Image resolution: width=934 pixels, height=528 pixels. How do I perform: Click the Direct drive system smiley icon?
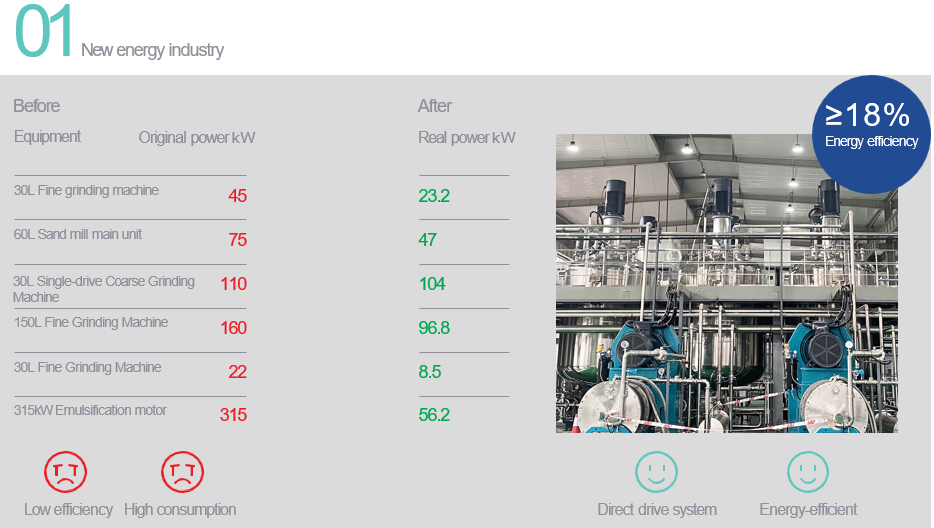(657, 472)
